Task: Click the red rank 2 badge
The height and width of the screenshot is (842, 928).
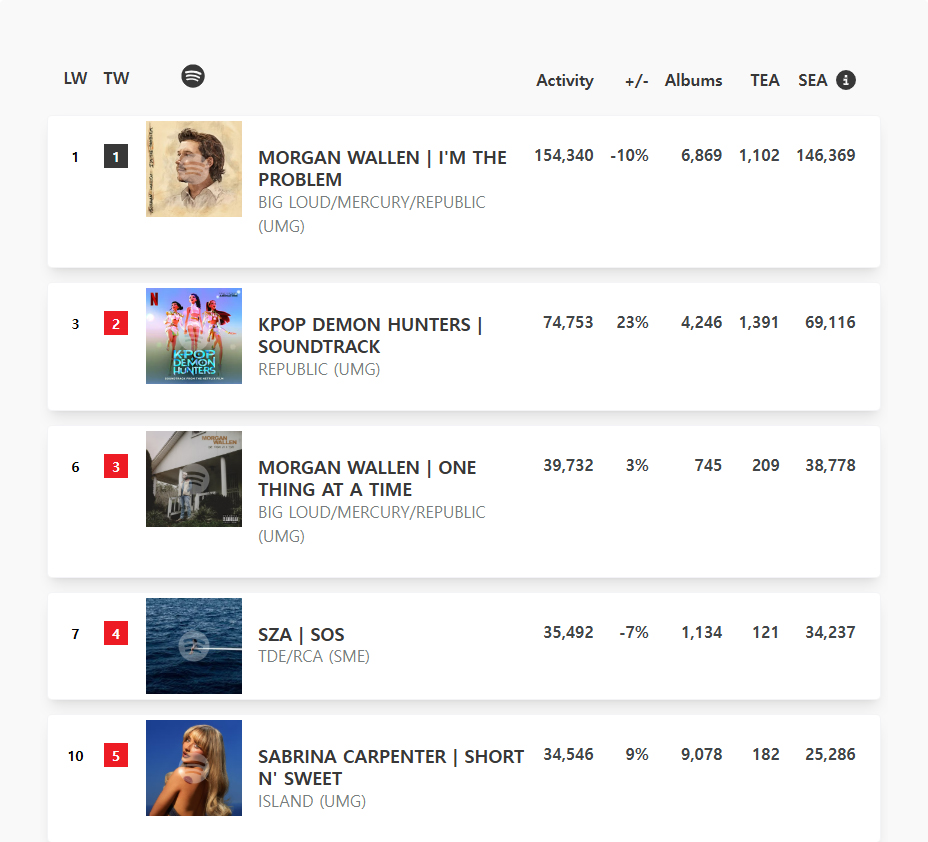Action: pyautogui.click(x=116, y=324)
